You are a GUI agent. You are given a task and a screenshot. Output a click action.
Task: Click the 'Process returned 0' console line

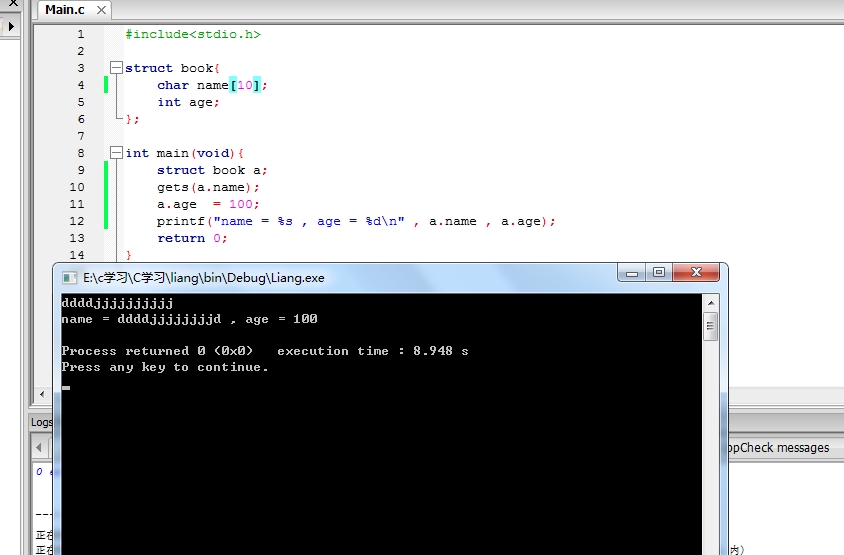265,351
